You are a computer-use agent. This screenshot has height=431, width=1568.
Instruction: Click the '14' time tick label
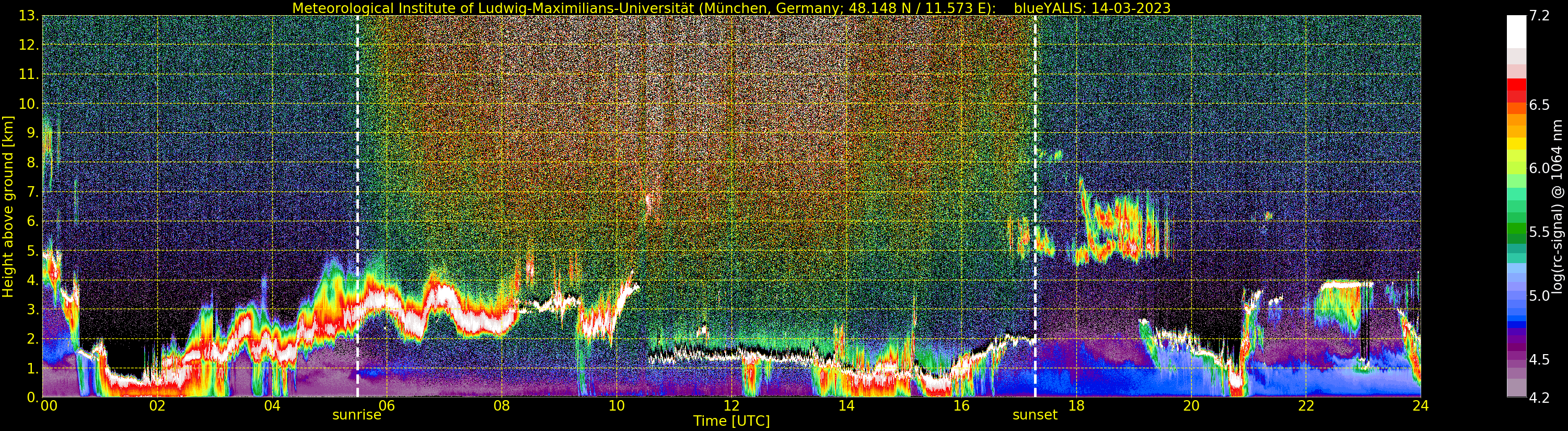tap(846, 406)
